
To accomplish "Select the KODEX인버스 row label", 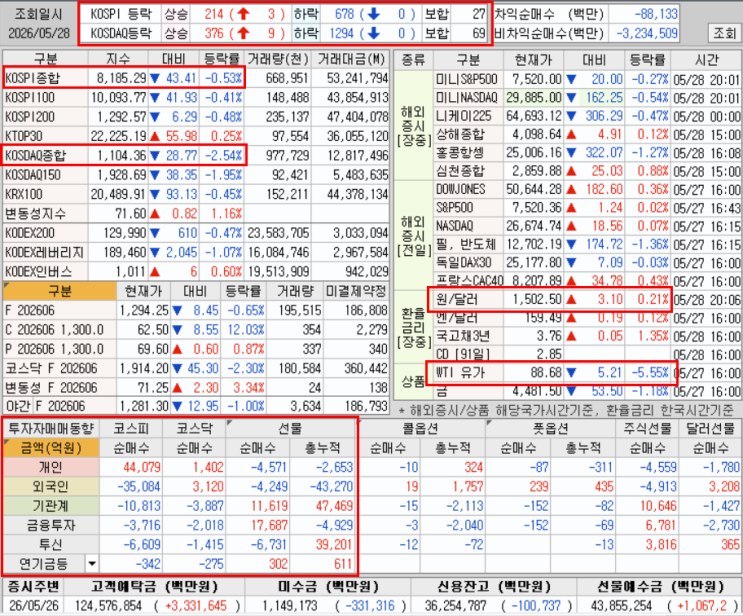I will click(x=38, y=272).
